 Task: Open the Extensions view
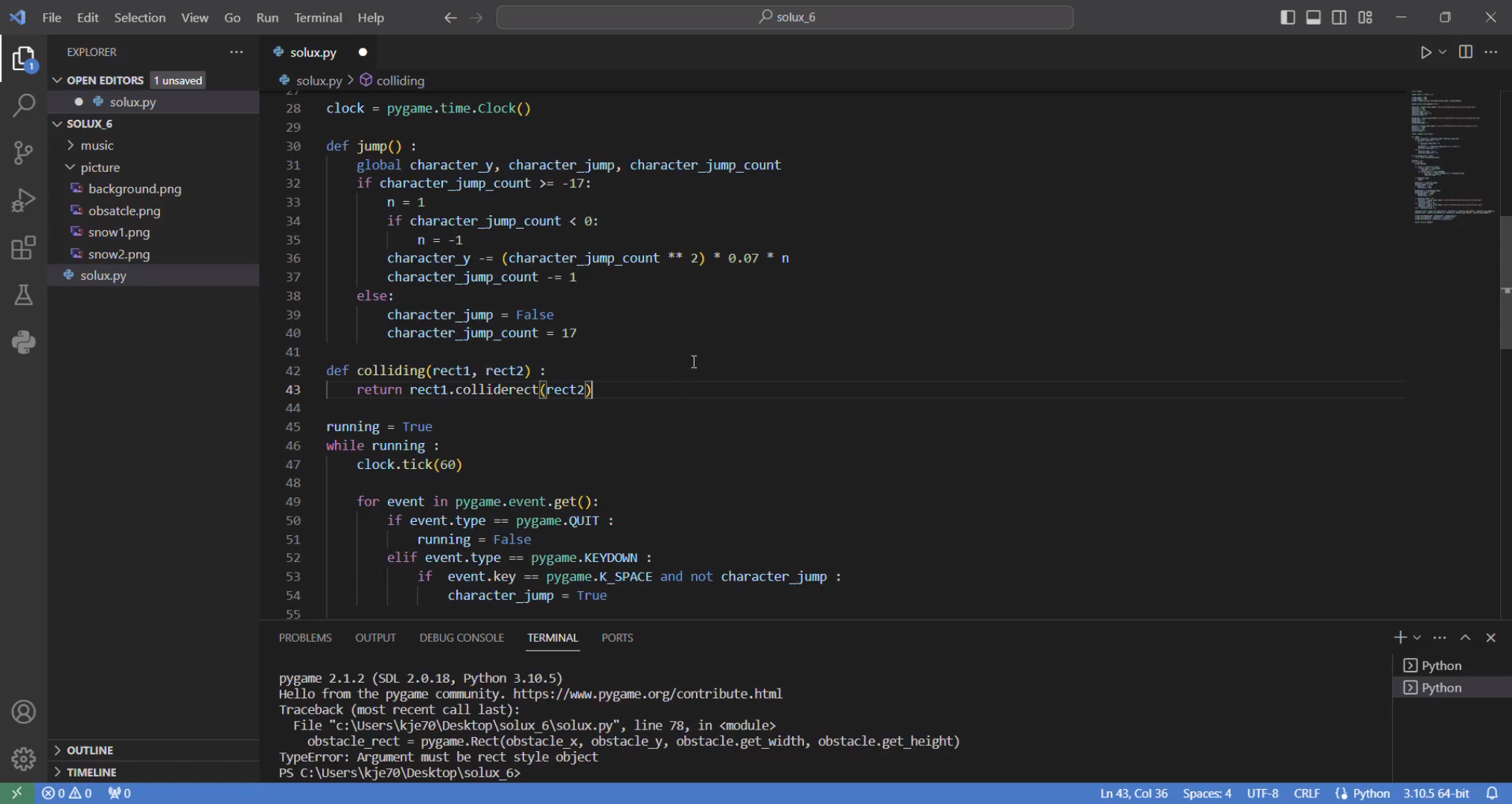click(x=24, y=247)
